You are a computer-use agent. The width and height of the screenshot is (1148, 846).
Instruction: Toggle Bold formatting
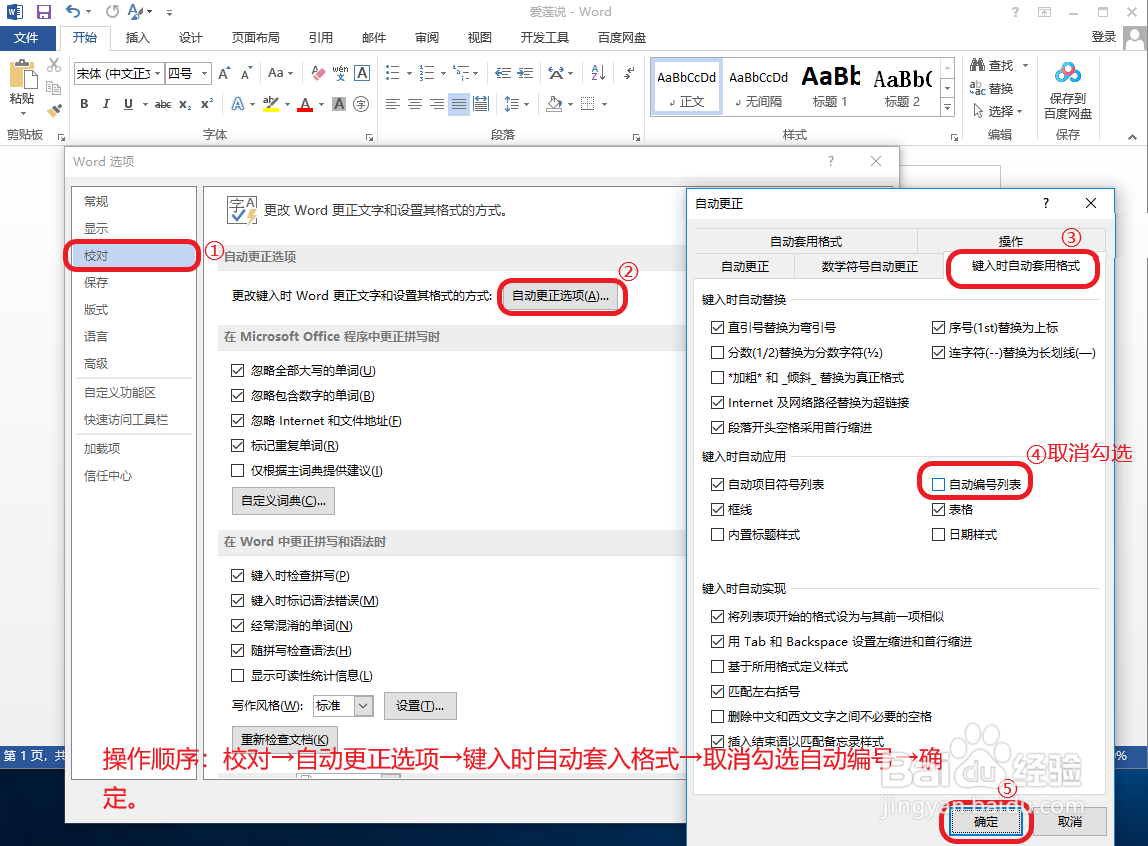tap(84, 104)
